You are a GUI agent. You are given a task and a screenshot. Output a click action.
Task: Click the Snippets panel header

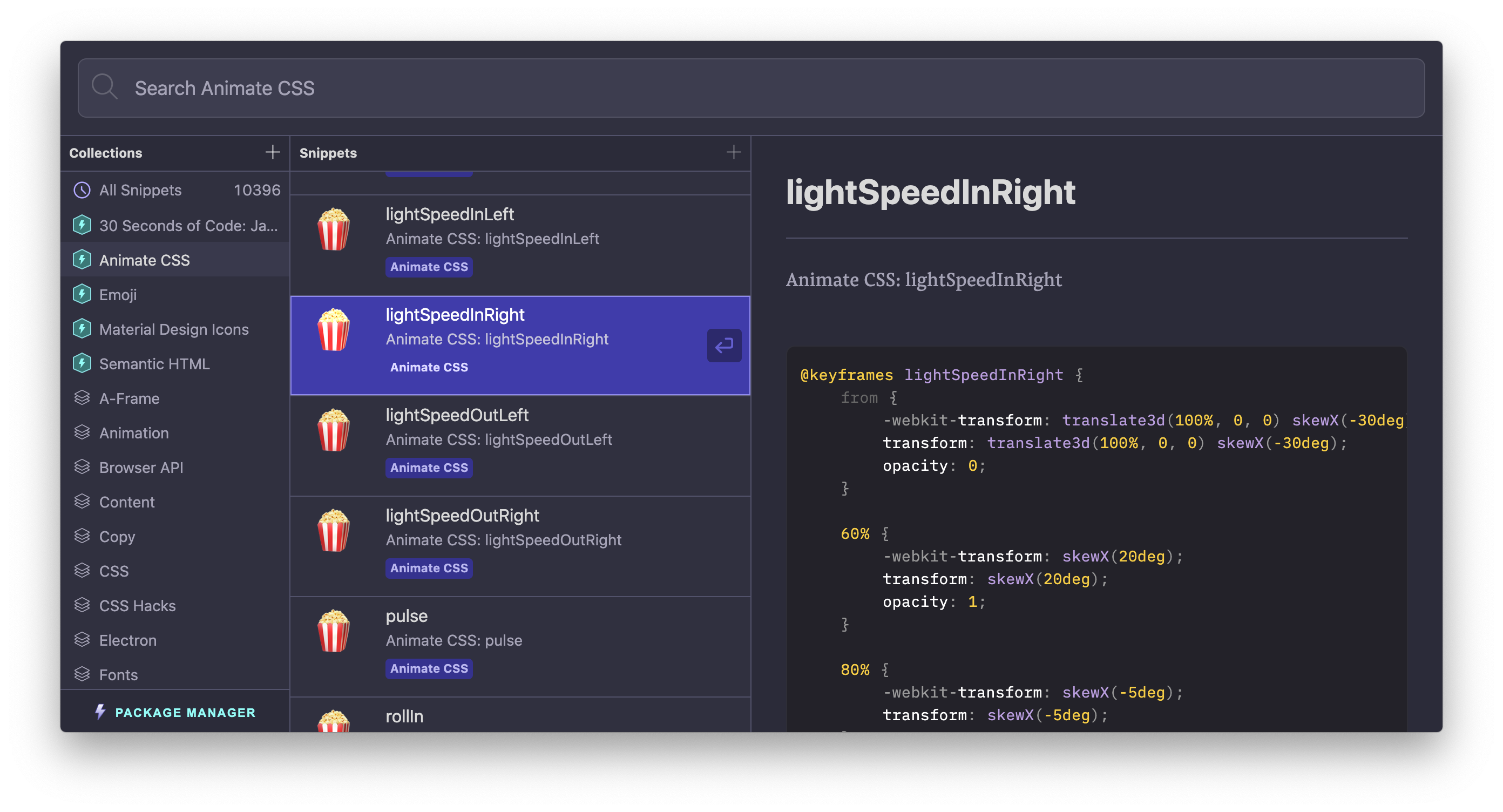(520, 153)
